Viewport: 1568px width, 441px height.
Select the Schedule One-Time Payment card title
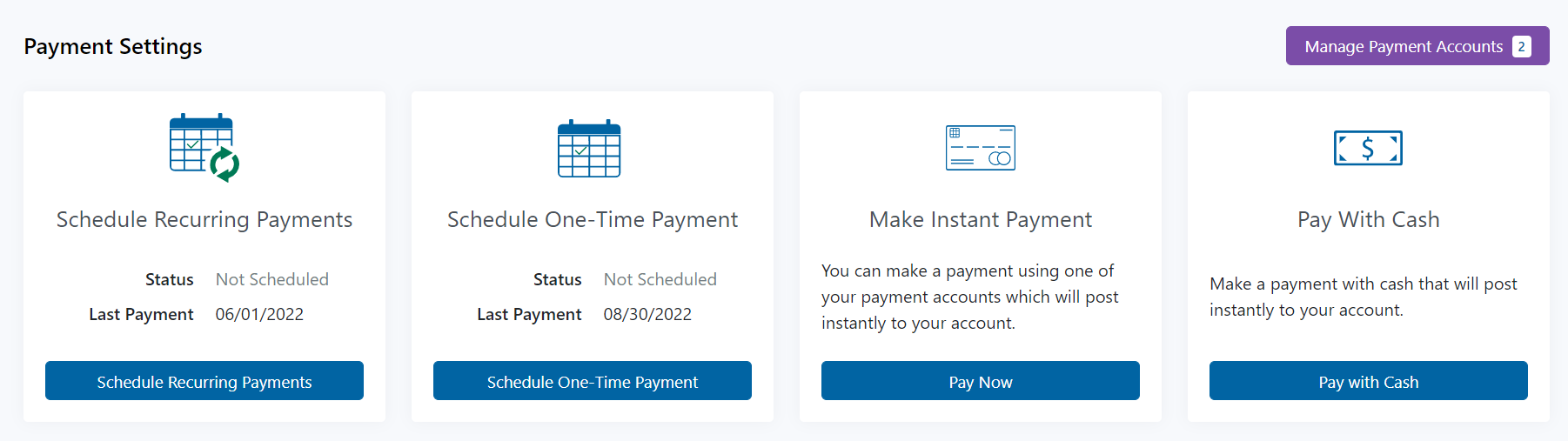click(x=593, y=219)
